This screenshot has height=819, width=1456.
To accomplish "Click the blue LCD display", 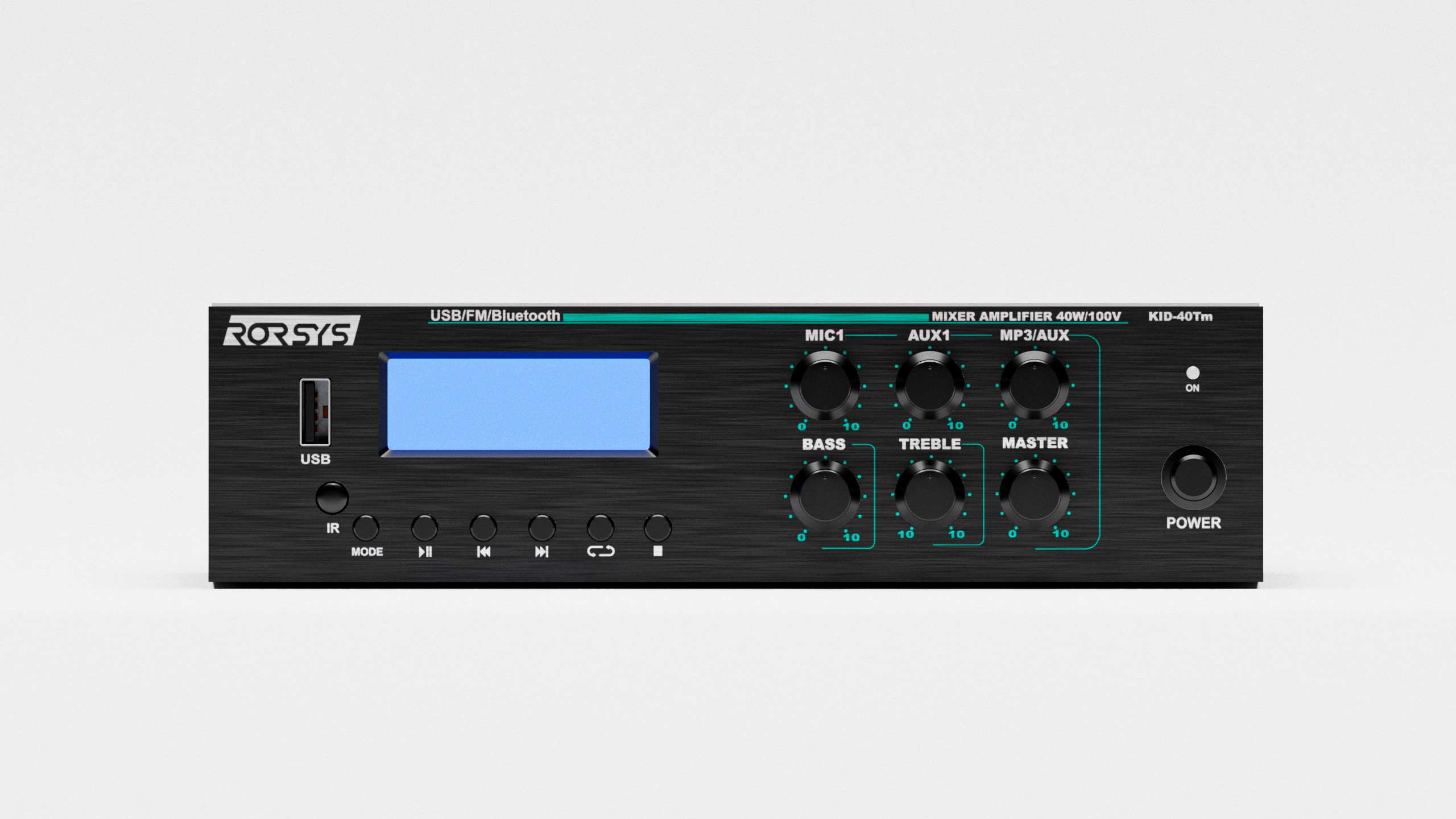I will tap(519, 404).
